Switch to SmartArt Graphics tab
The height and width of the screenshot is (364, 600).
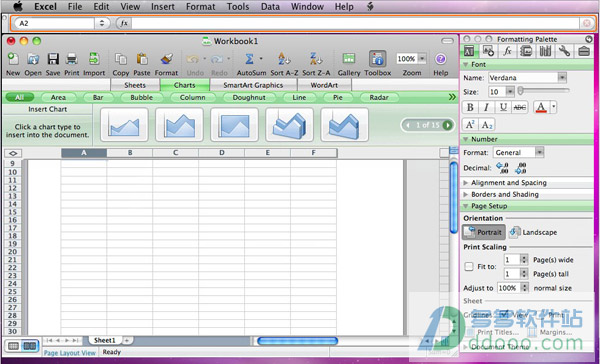(x=253, y=85)
